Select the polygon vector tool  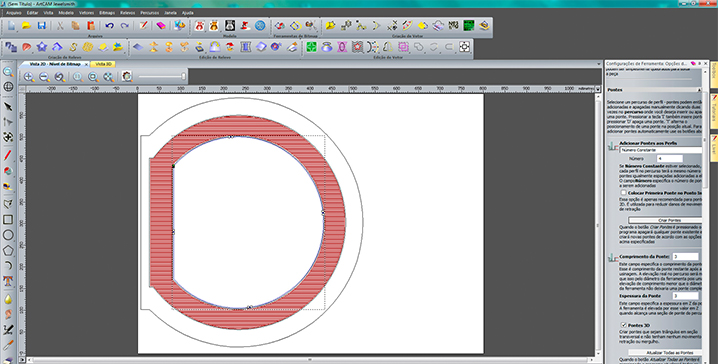point(8,250)
